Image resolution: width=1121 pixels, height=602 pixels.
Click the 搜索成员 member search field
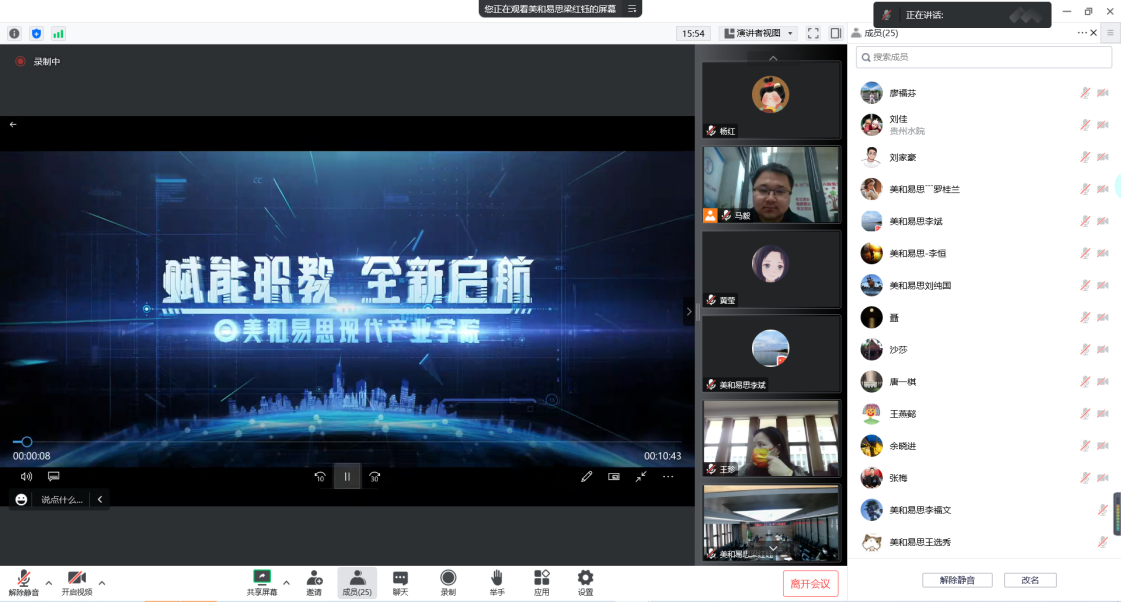tap(984, 57)
